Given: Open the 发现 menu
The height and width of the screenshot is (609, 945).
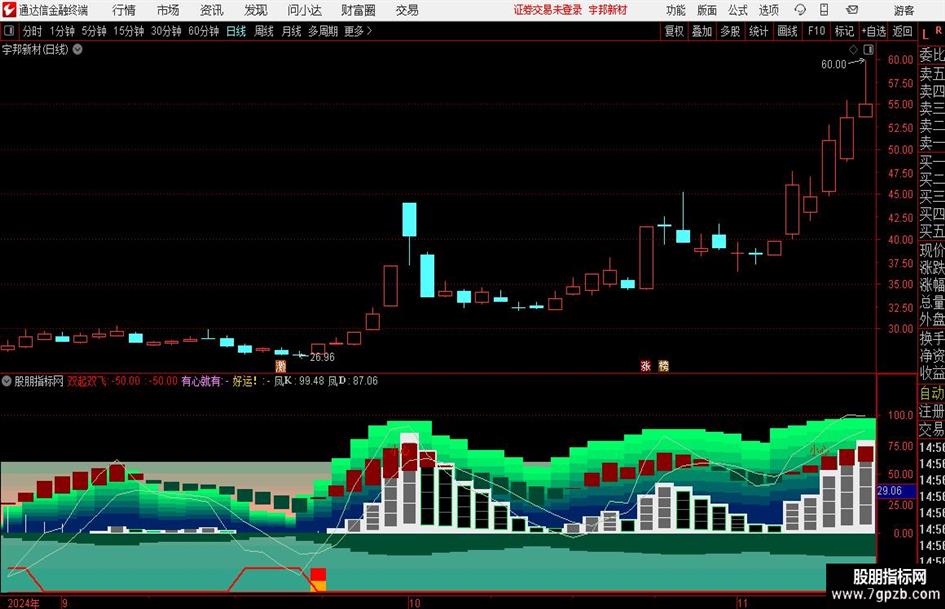Looking at the screenshot, I should point(256,10).
